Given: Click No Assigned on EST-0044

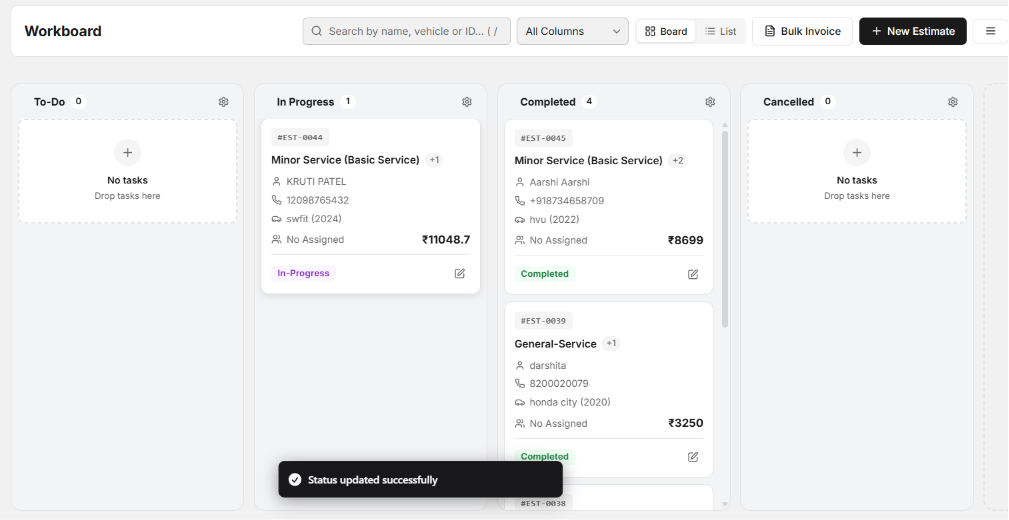Looking at the screenshot, I should 315,239.
